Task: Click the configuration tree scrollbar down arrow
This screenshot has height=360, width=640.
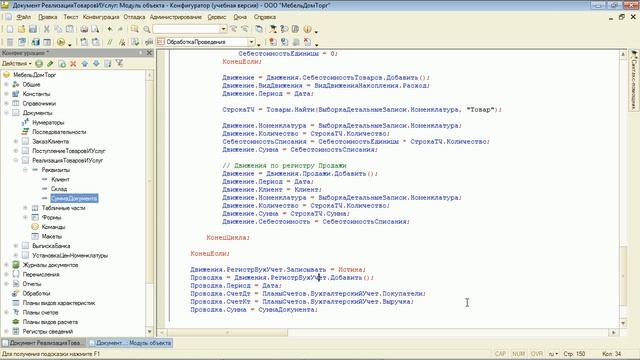Action: 149,332
